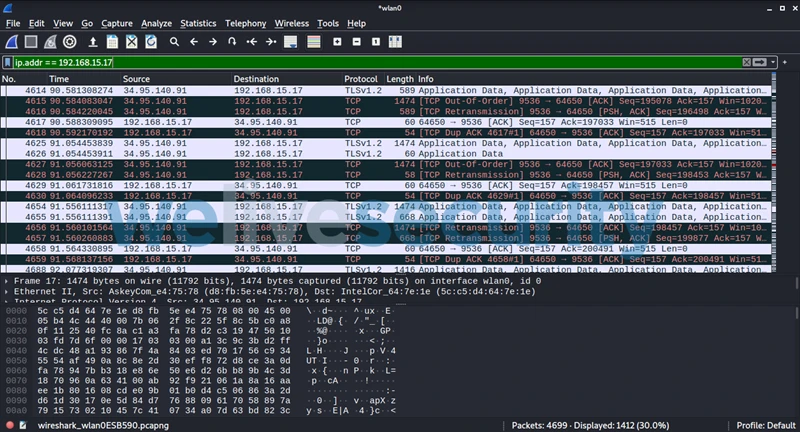Screen dimensions: 800x432
Task: Sort by the No. column header
Action: click(x=23, y=79)
